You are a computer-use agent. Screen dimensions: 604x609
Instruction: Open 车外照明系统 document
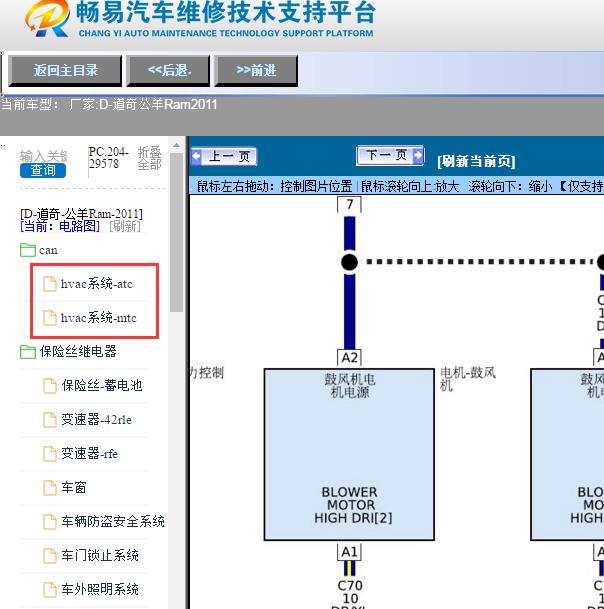100,590
